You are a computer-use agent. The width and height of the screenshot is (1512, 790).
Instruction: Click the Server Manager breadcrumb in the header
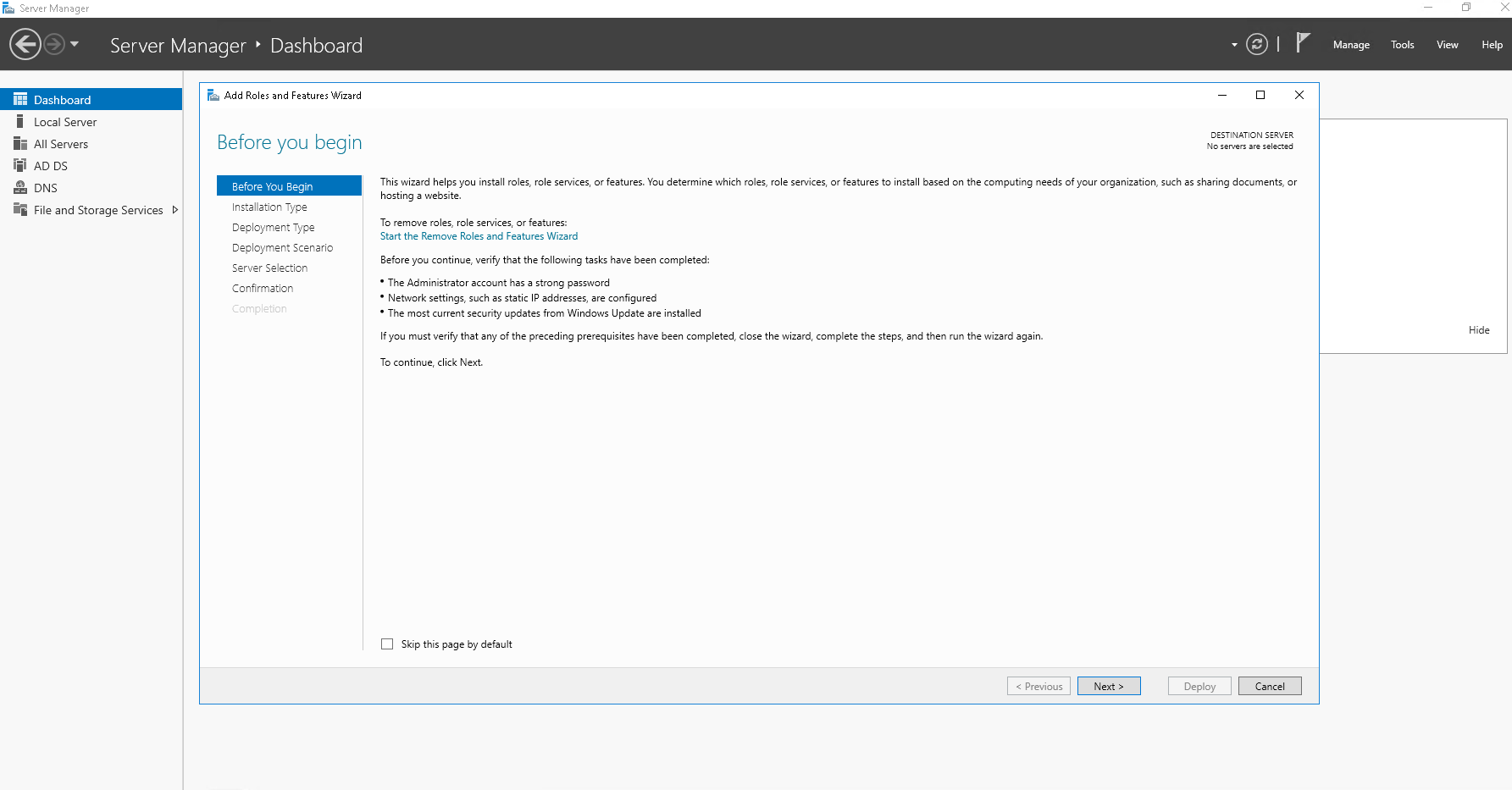click(x=178, y=45)
